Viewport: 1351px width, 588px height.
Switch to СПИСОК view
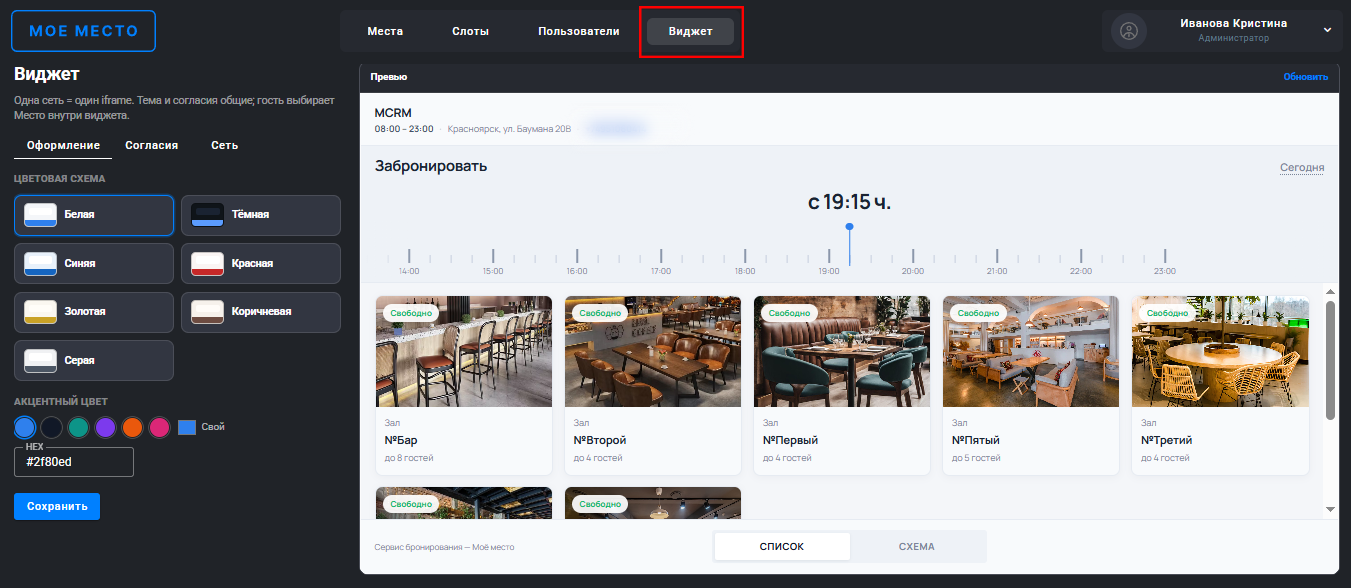click(782, 546)
